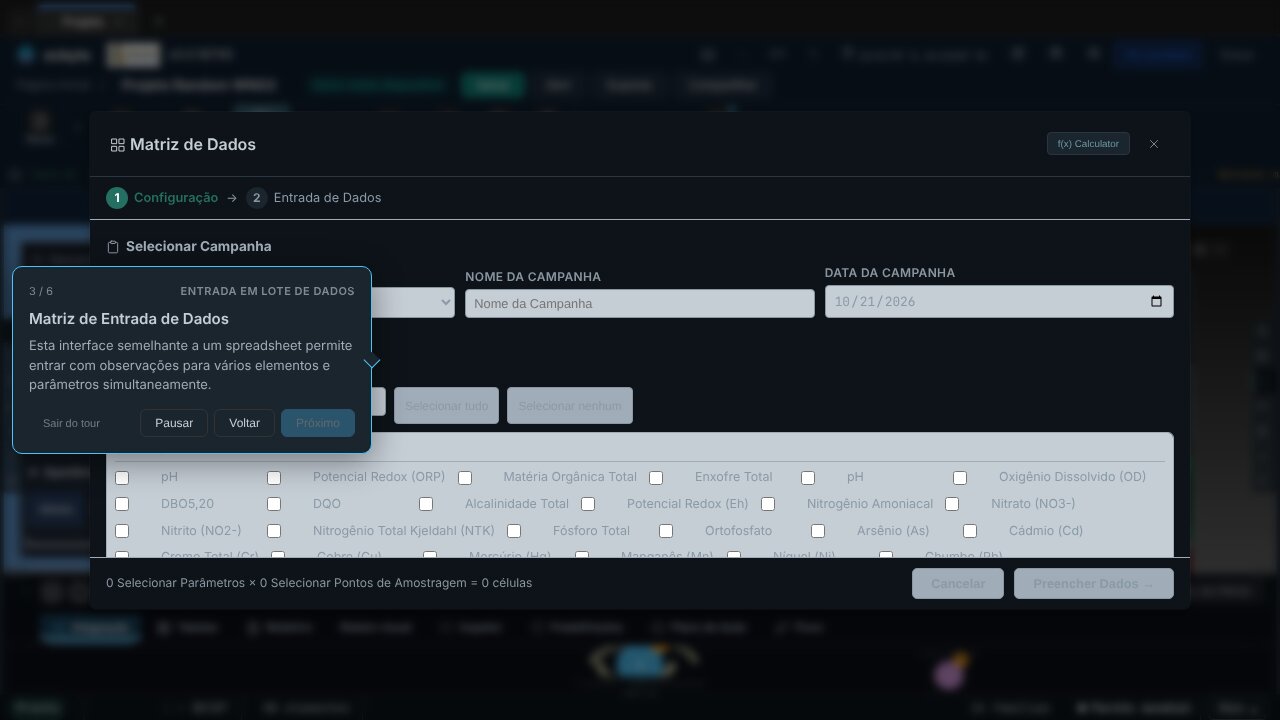Screen dimensions: 1280x720
Task: Click the Selecionar nenhum button
Action: pyautogui.click(x=570, y=406)
